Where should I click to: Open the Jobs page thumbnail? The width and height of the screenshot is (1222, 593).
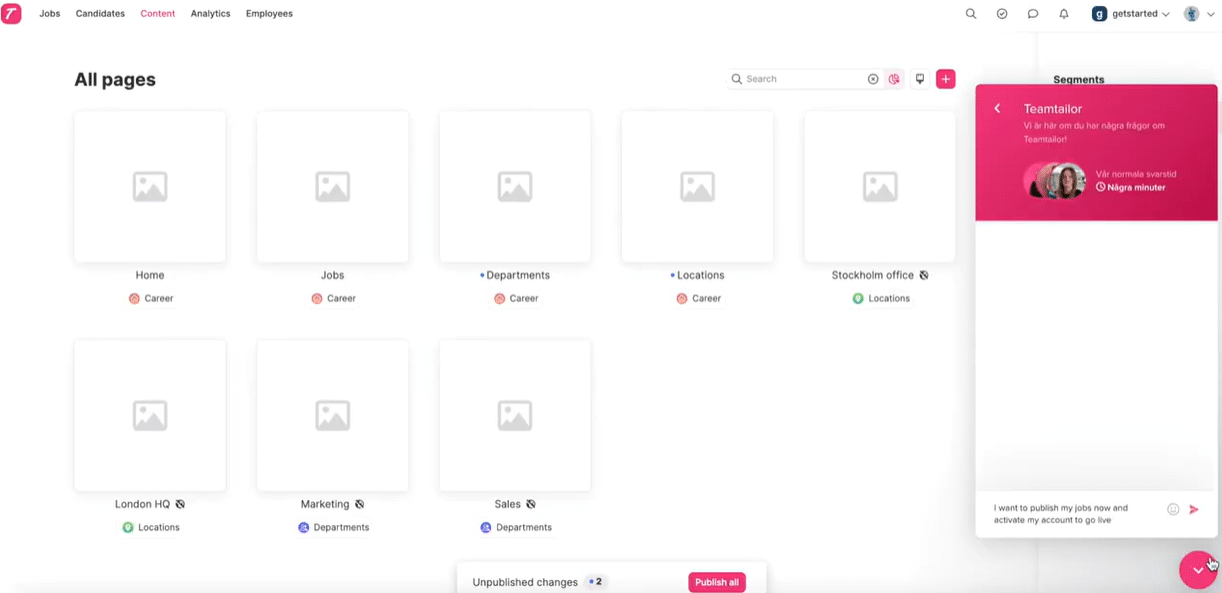coord(333,186)
